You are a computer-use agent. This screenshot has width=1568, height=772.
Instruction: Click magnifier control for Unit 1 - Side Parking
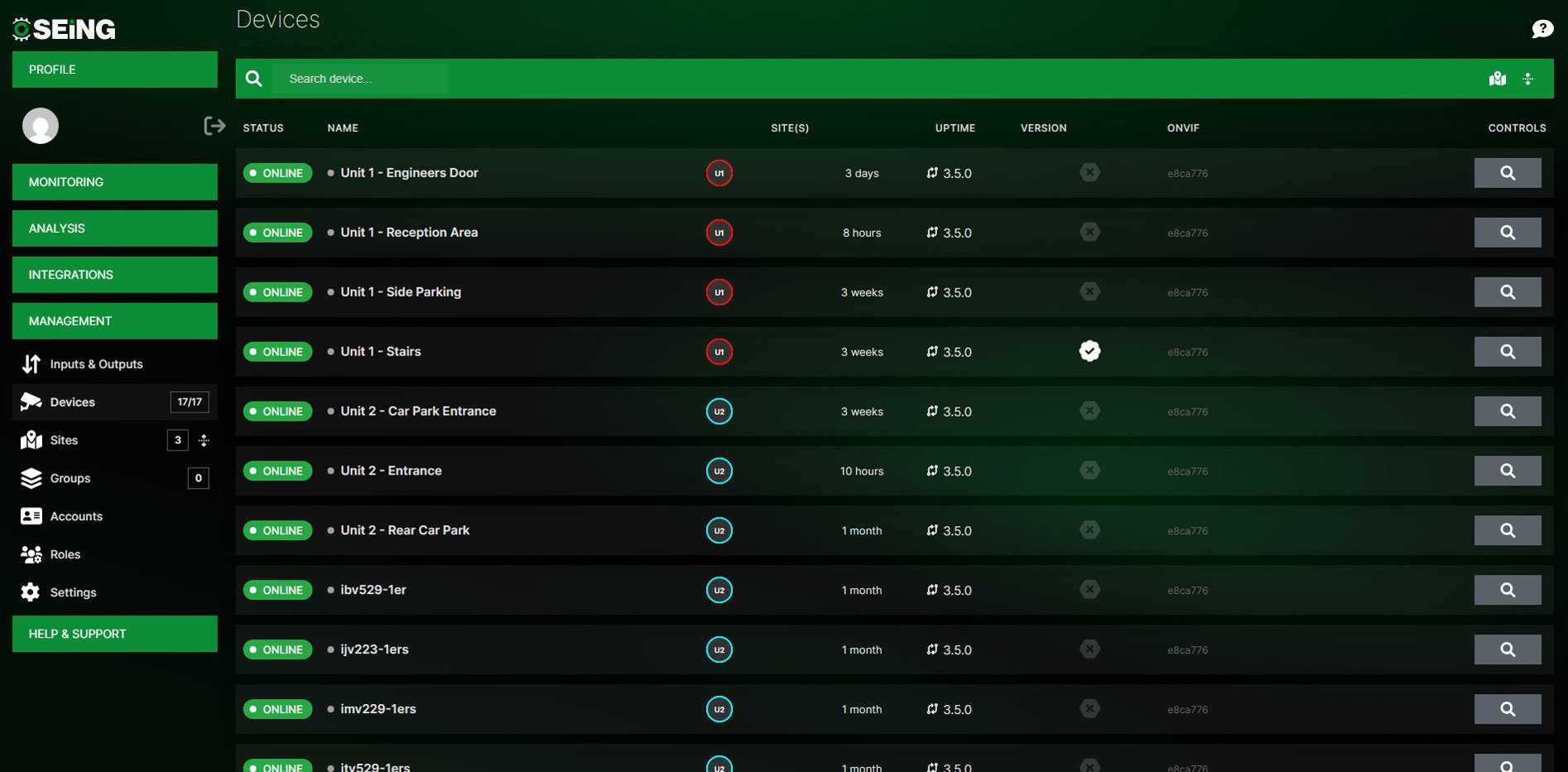pyautogui.click(x=1508, y=292)
